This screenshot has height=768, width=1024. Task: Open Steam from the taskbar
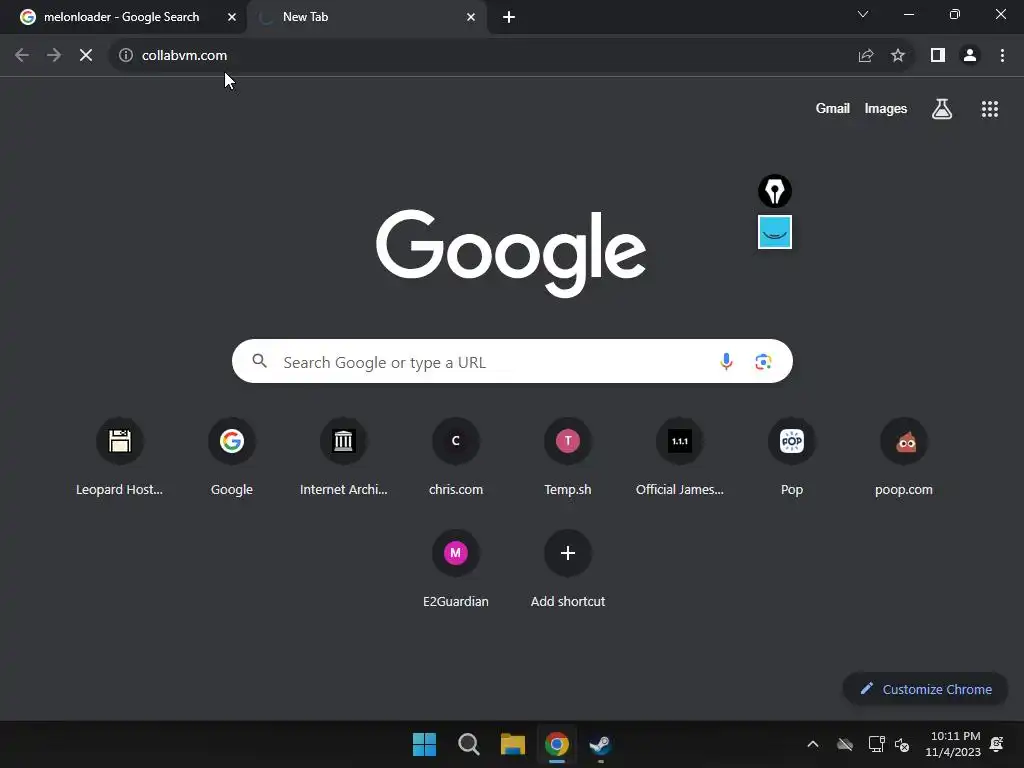(x=600, y=744)
